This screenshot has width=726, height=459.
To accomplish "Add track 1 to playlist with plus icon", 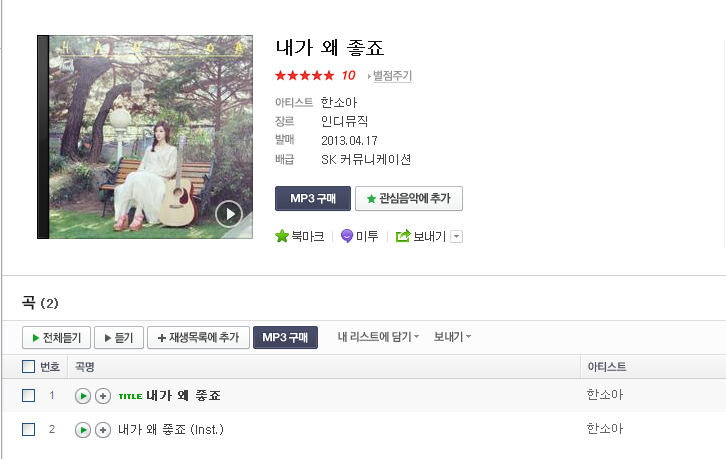I will 103,396.
